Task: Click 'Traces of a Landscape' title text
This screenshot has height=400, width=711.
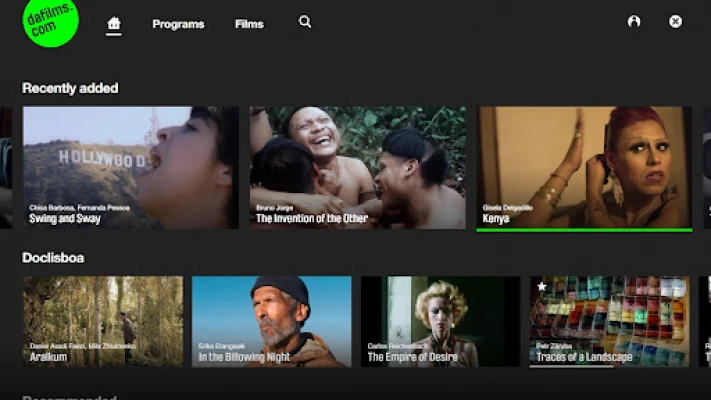Action: click(x=584, y=357)
